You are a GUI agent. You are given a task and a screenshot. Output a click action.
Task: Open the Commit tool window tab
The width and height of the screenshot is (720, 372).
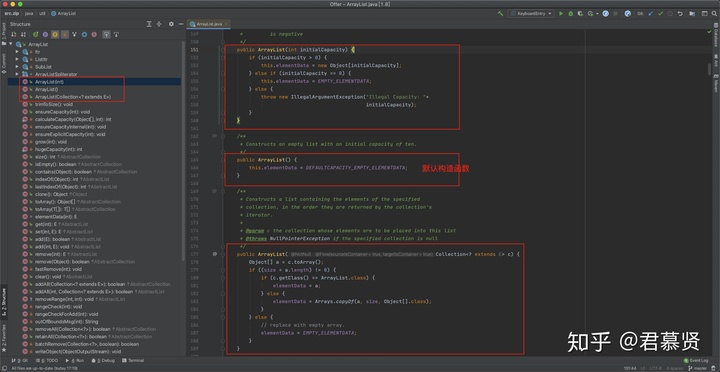point(4,63)
